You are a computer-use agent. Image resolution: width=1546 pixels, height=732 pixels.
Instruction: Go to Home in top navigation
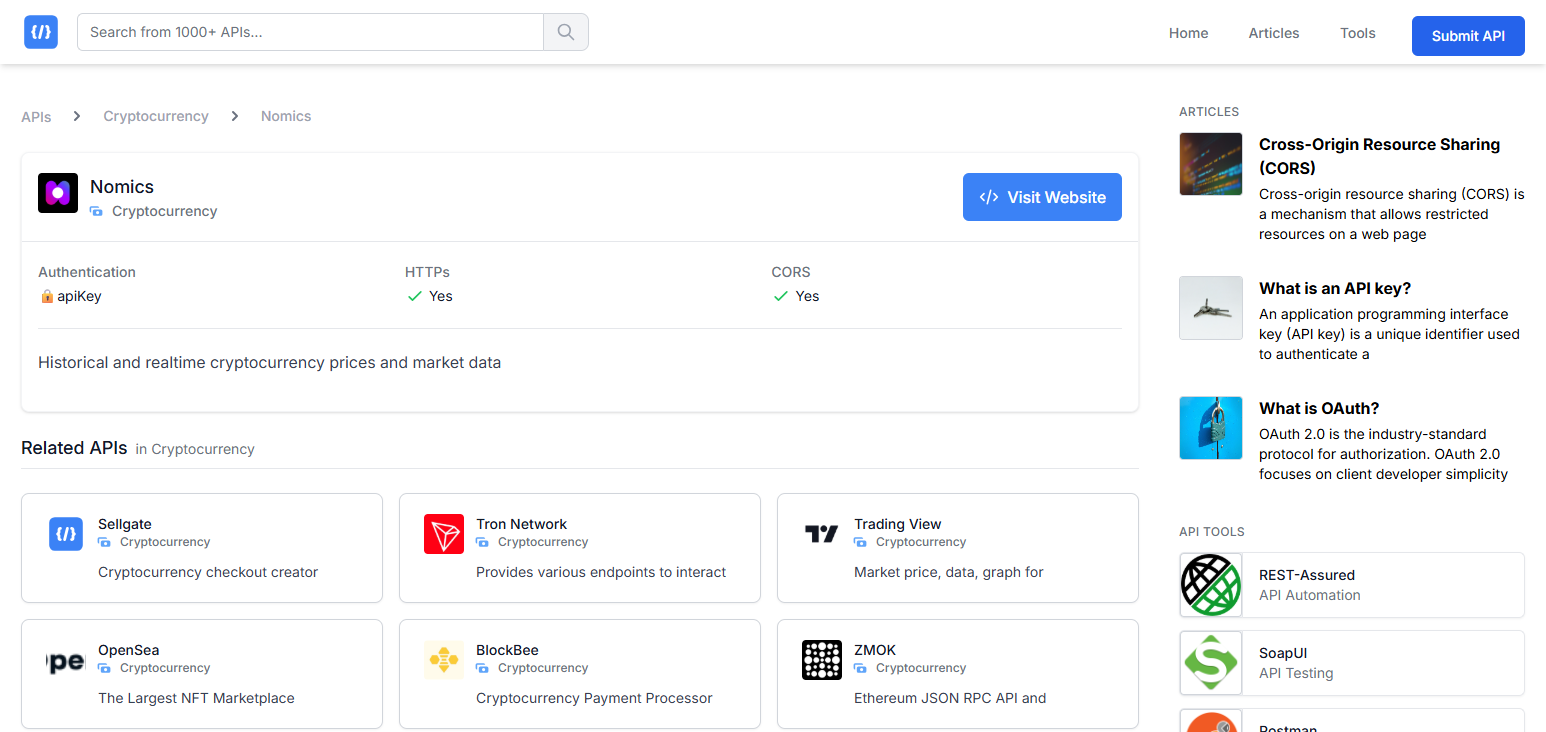click(1189, 33)
